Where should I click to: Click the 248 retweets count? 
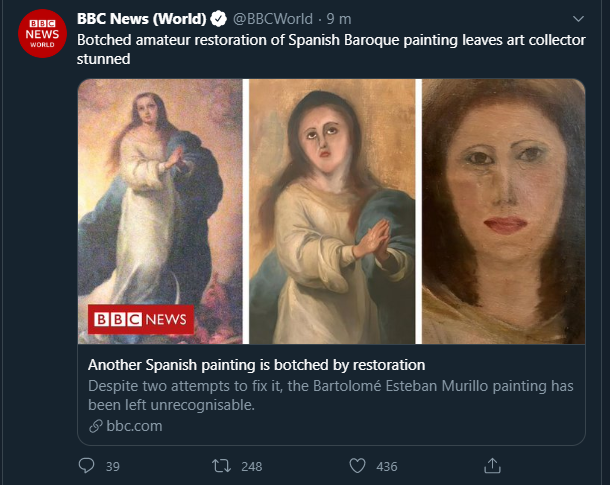tap(251, 466)
